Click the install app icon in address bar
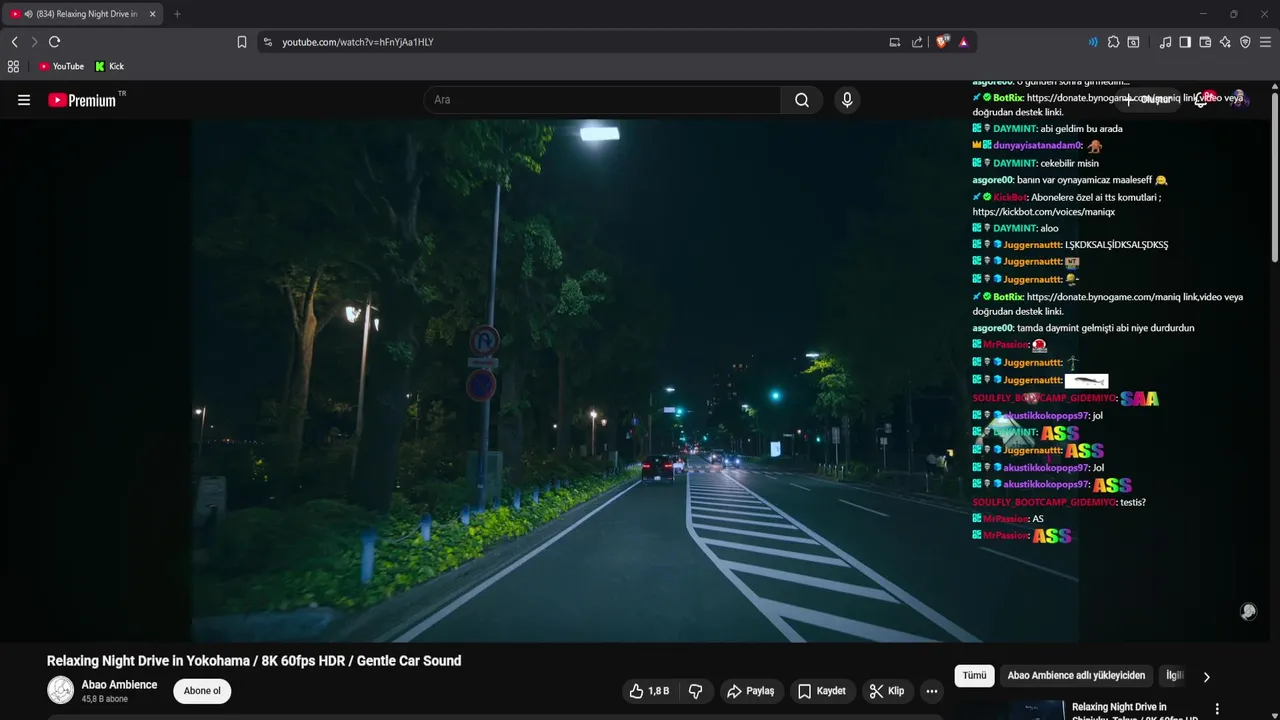The width and height of the screenshot is (1280, 720). point(895,42)
